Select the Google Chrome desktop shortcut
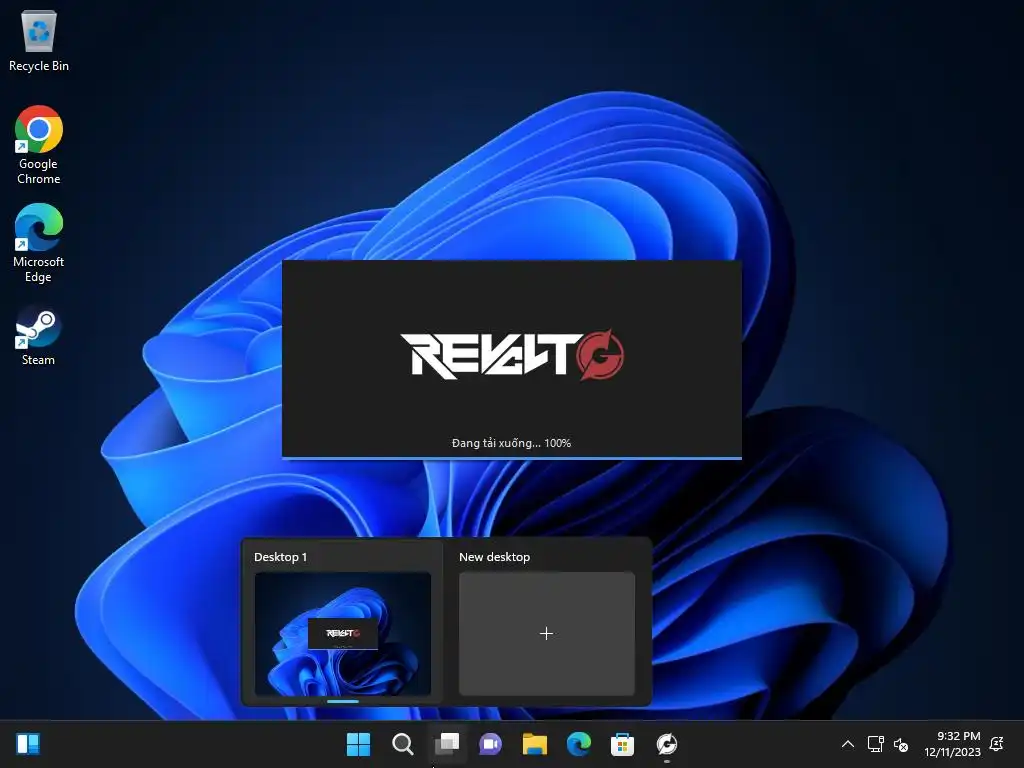Screen dimensions: 1024x768 point(39,145)
